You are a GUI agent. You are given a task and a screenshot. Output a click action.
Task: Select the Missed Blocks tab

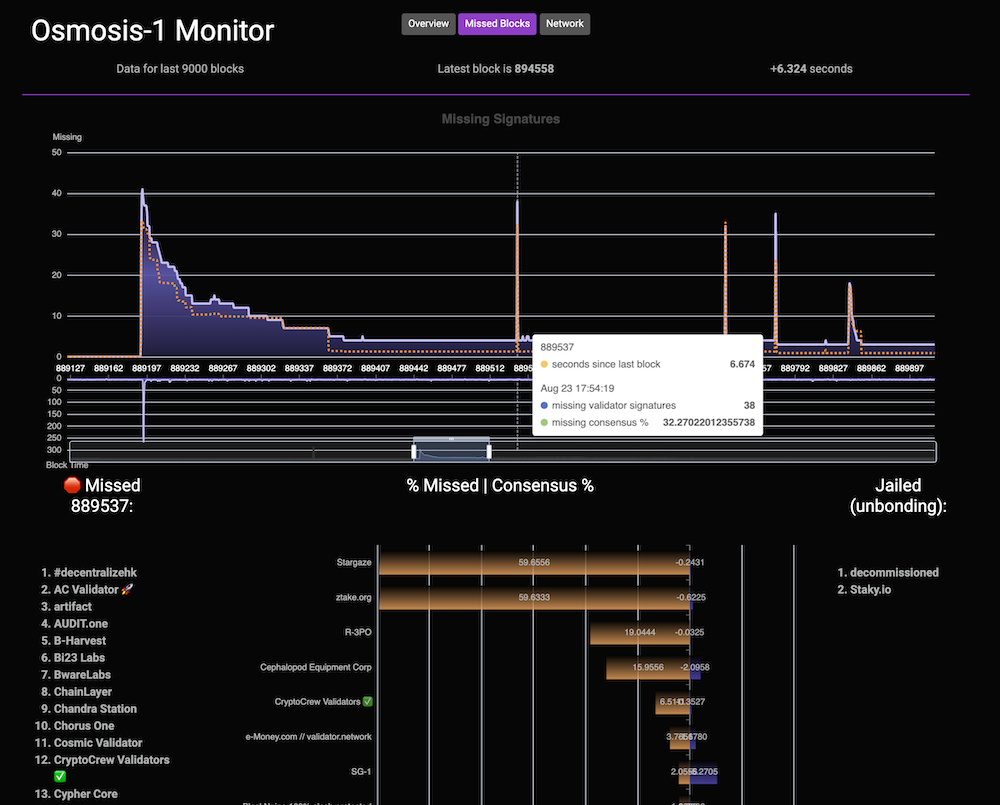pos(497,24)
